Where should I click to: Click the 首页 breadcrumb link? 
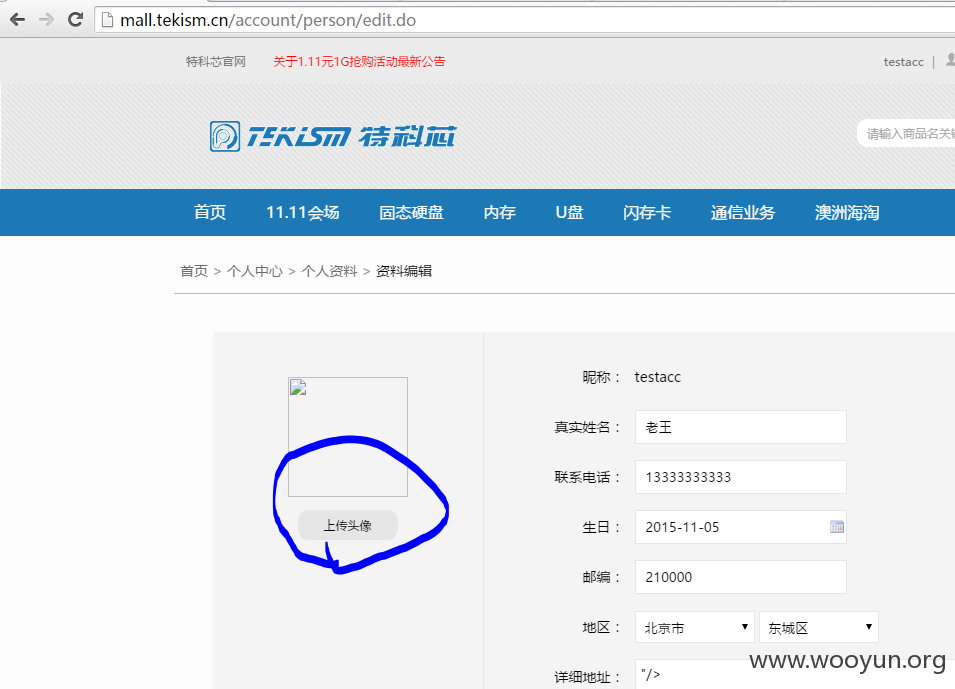194,271
